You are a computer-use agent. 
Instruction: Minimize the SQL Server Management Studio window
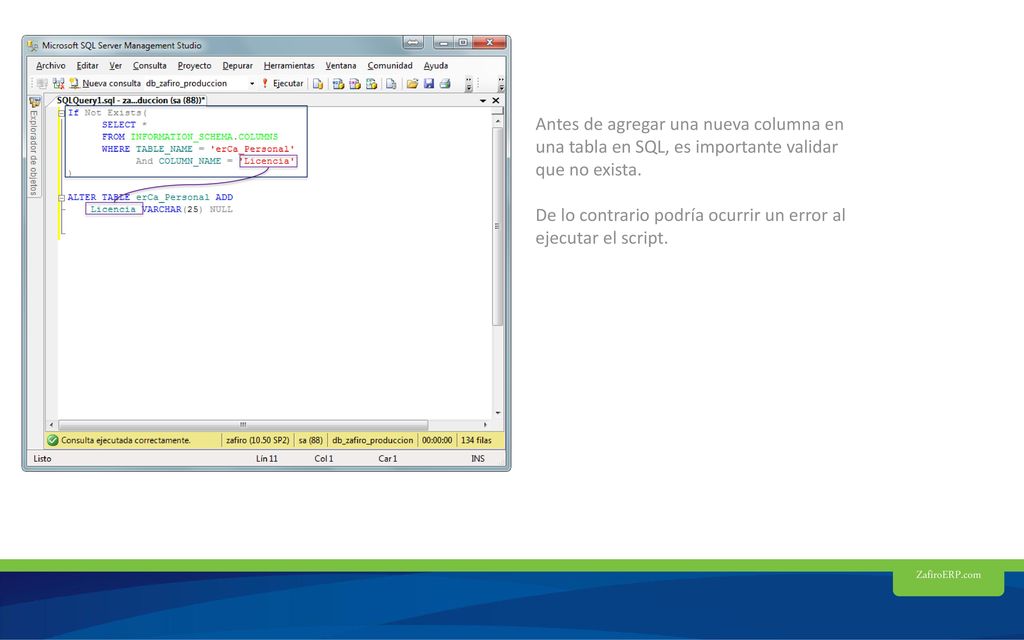pyautogui.click(x=443, y=42)
